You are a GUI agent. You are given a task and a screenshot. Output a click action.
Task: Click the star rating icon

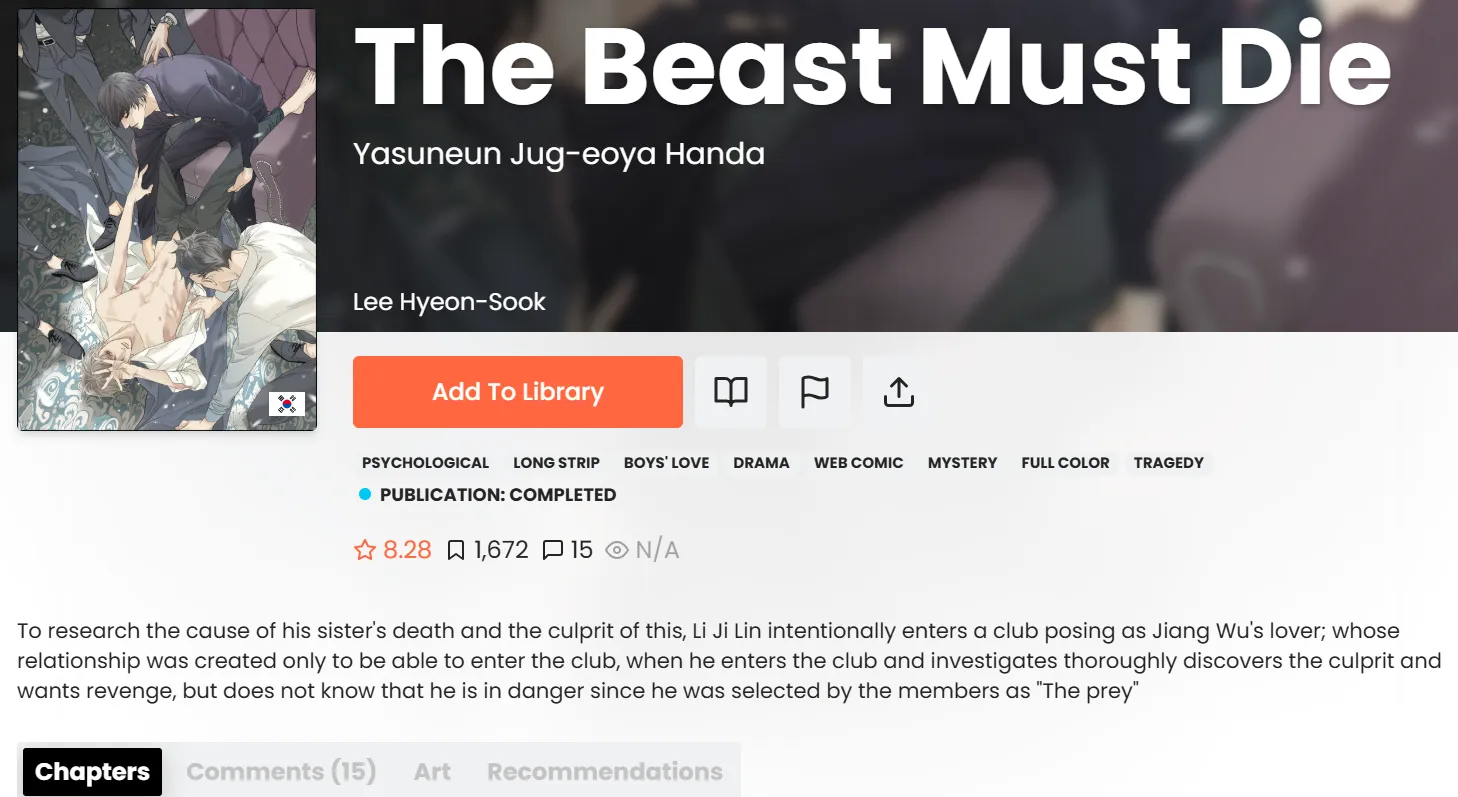pos(365,550)
